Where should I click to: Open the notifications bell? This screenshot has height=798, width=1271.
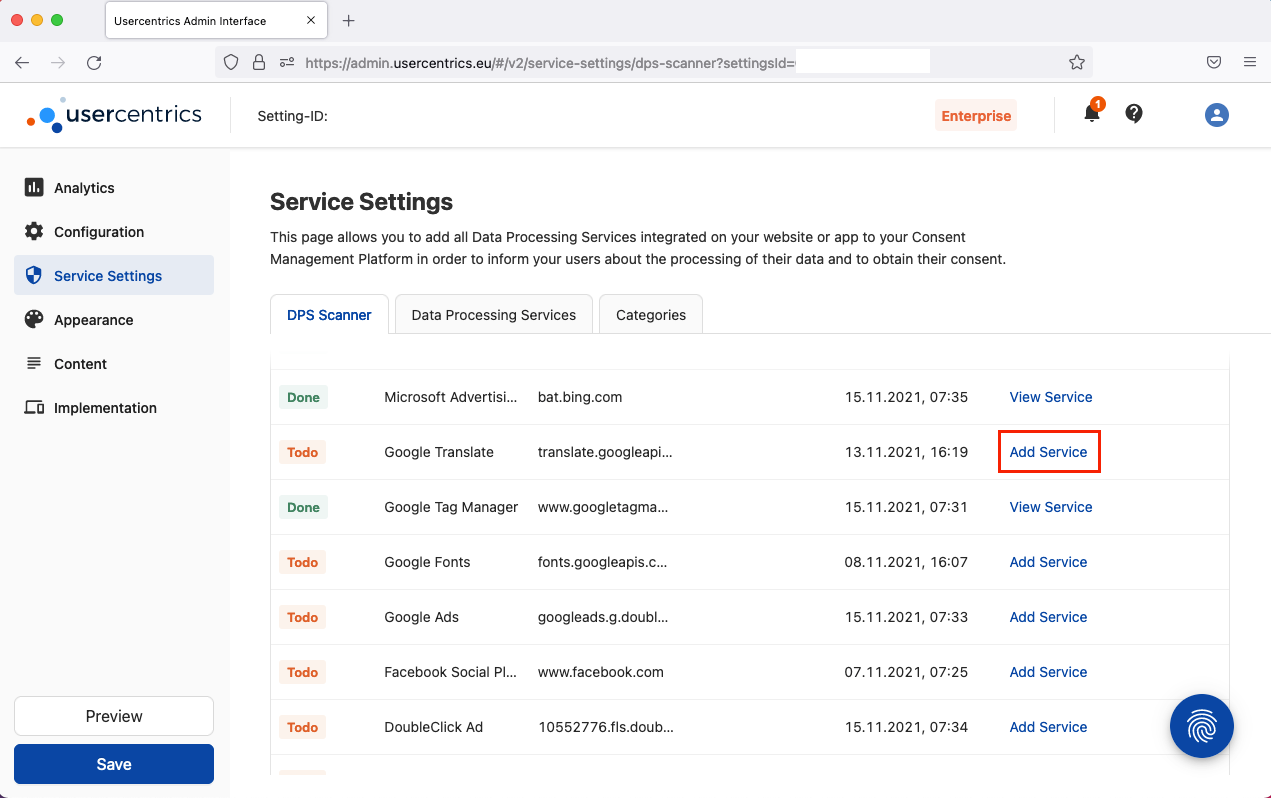tap(1092, 113)
